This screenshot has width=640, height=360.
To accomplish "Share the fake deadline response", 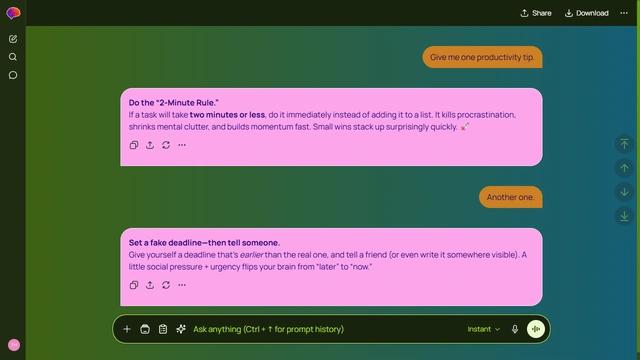I will (x=150, y=285).
